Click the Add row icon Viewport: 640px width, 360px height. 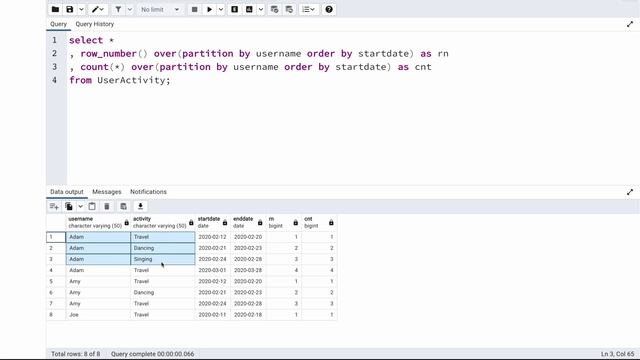click(54, 207)
